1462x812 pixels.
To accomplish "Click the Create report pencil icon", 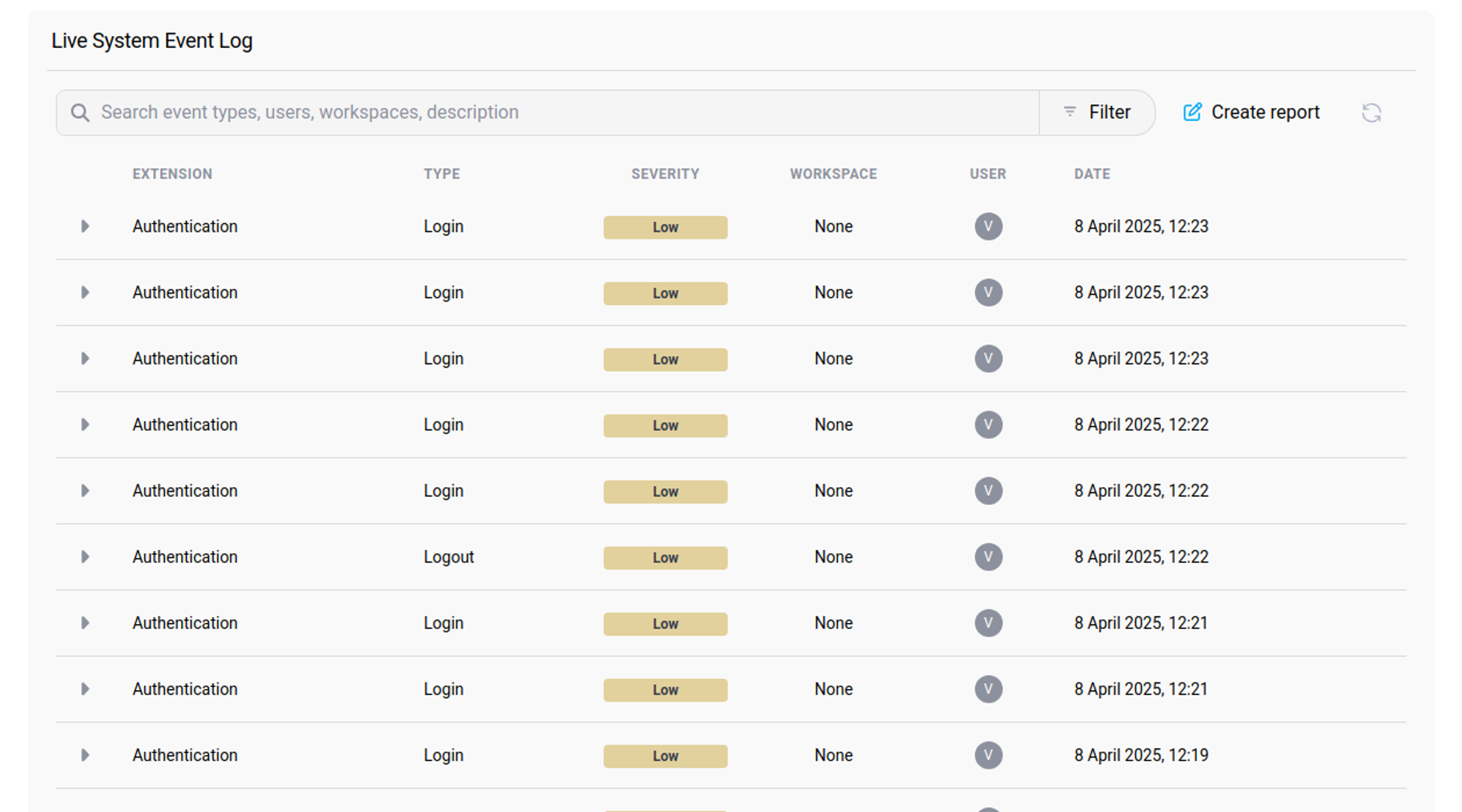I will [x=1192, y=112].
